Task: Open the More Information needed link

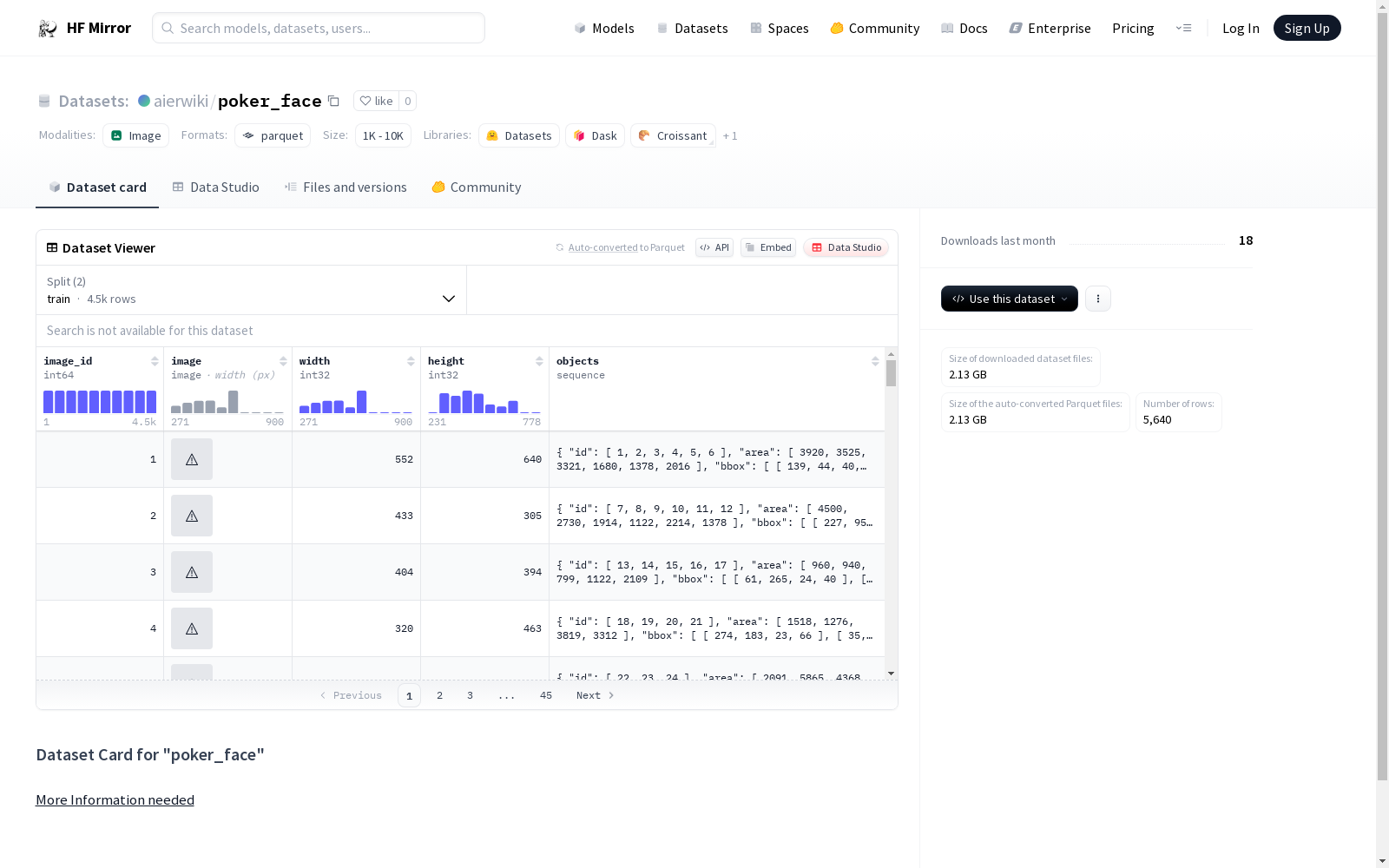Action: click(115, 800)
